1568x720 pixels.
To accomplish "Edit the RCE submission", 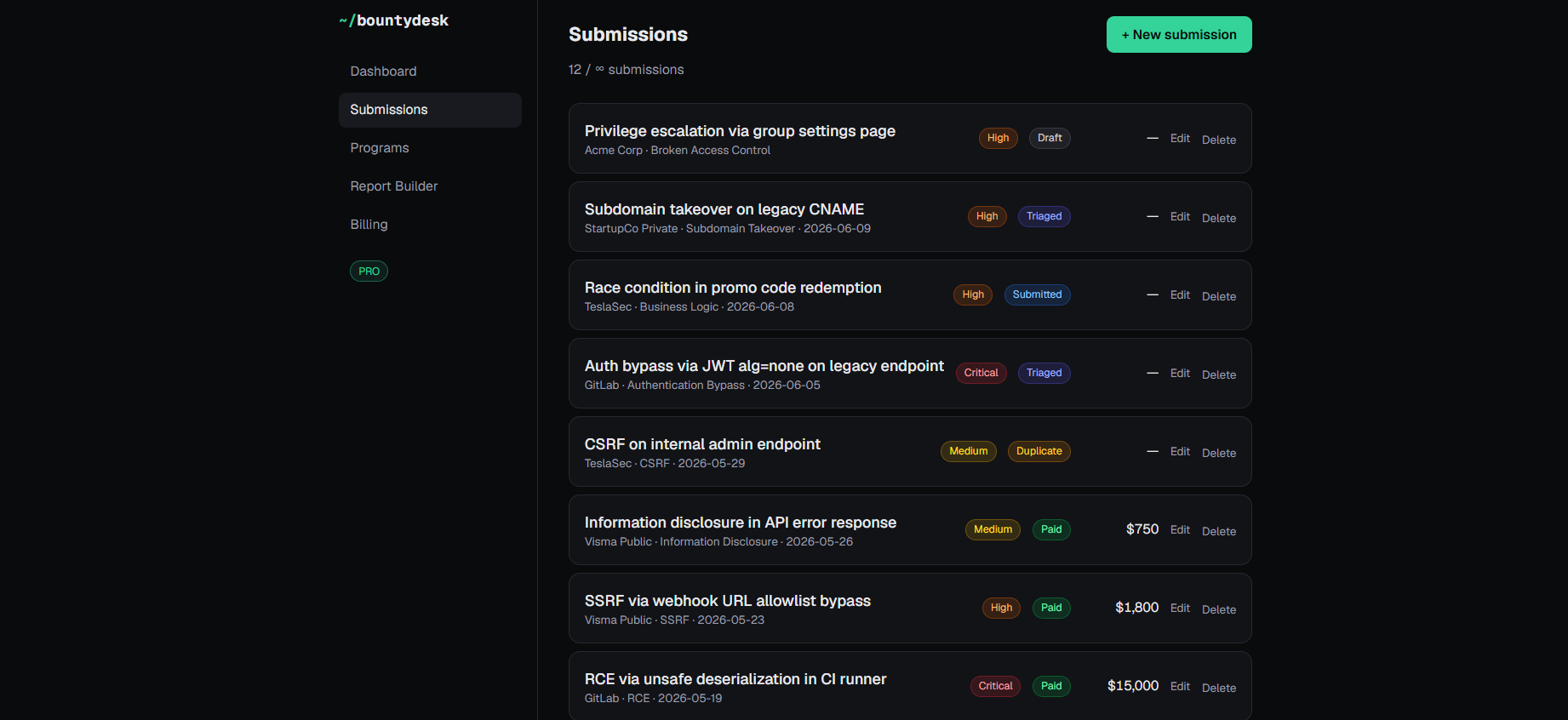I will 1180,686.
